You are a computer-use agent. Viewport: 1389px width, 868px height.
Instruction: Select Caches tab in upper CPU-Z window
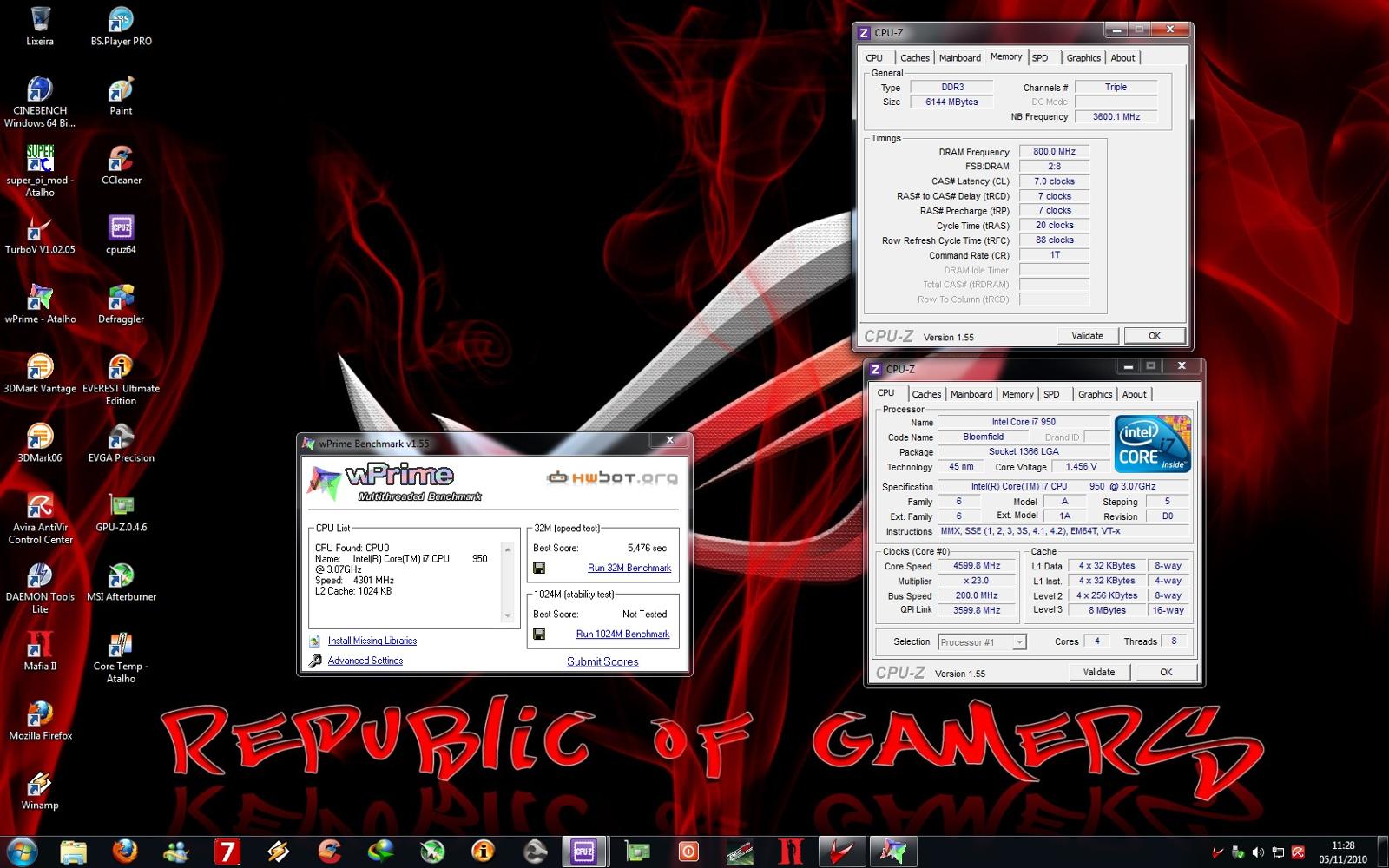pos(915,58)
